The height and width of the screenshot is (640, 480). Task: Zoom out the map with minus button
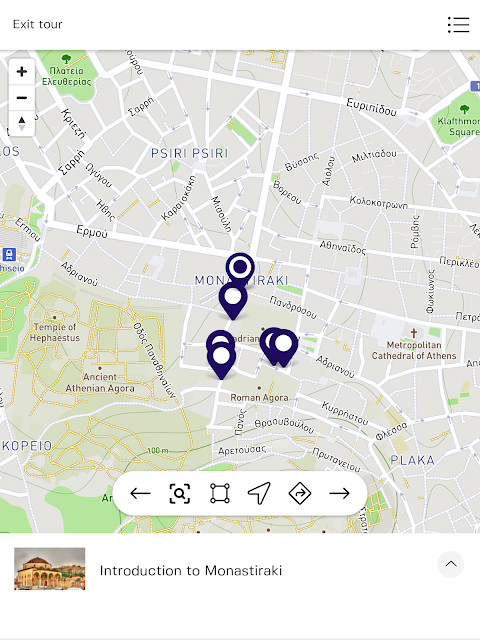tap(22, 98)
